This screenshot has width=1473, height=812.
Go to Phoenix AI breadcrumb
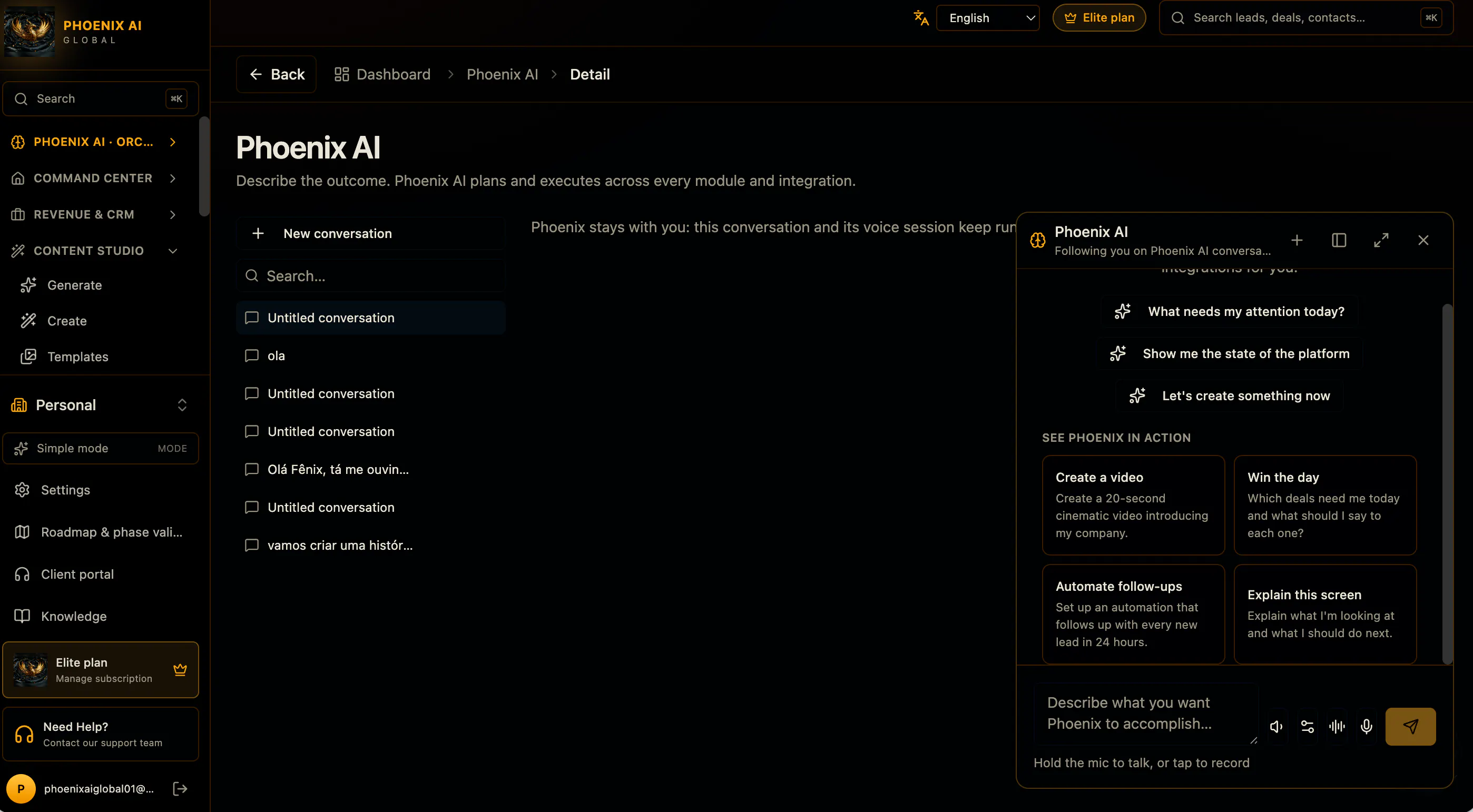pyautogui.click(x=502, y=74)
